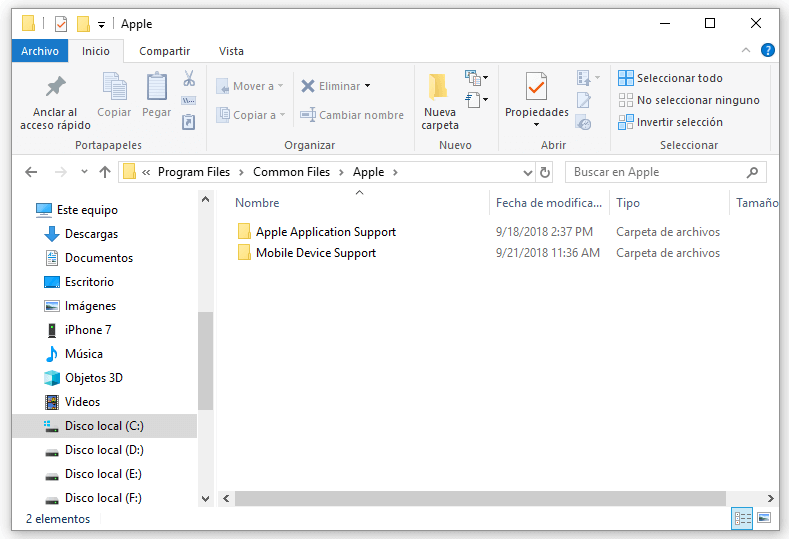The image size is (789, 539).
Task: Click Invertir selección
Action: click(670, 122)
